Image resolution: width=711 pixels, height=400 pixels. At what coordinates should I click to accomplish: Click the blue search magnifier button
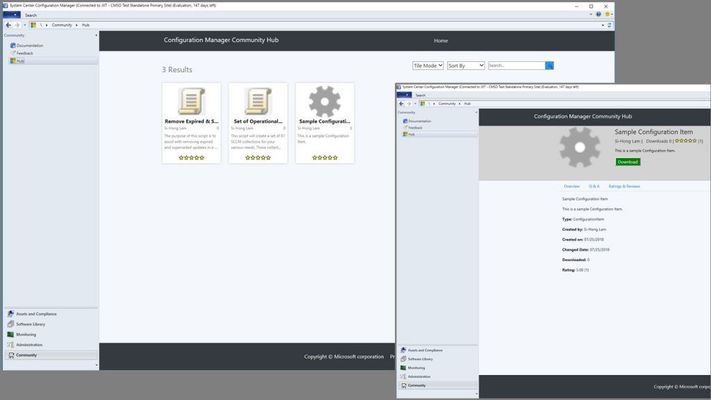coord(549,66)
